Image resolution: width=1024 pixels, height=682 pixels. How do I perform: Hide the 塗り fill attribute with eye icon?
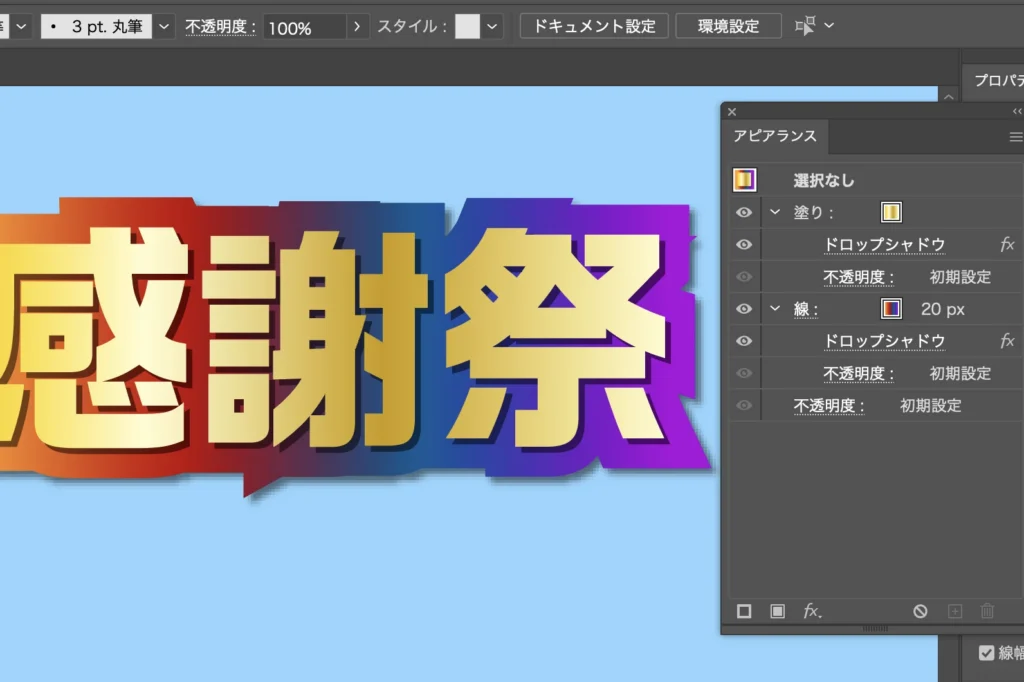coord(743,212)
